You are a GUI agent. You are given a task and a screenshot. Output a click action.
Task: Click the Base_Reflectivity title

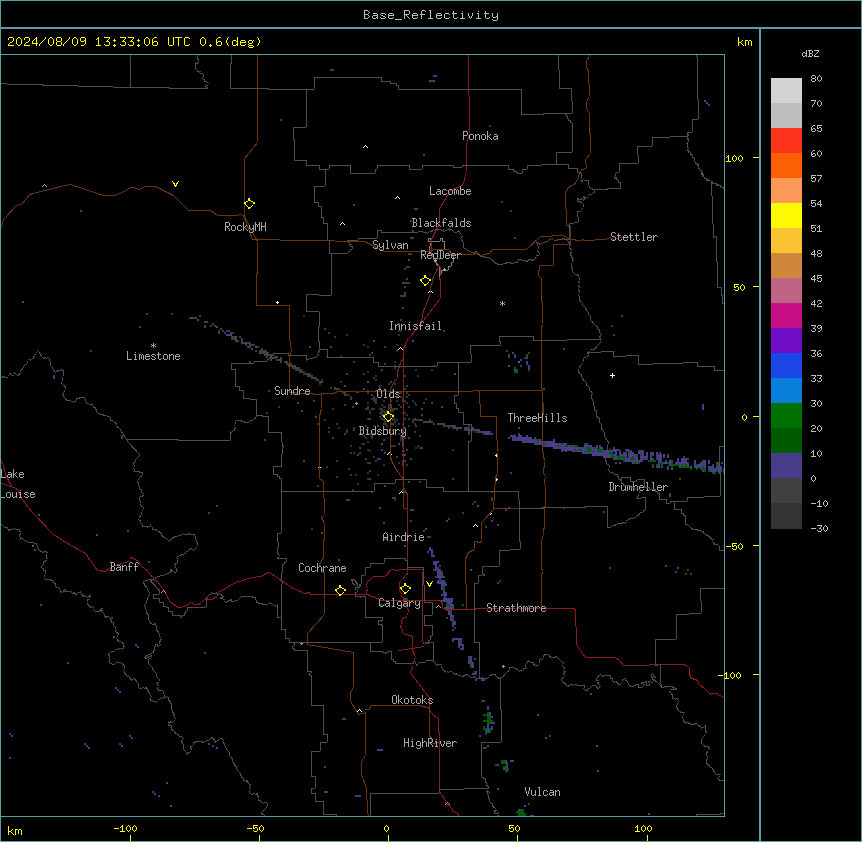431,15
